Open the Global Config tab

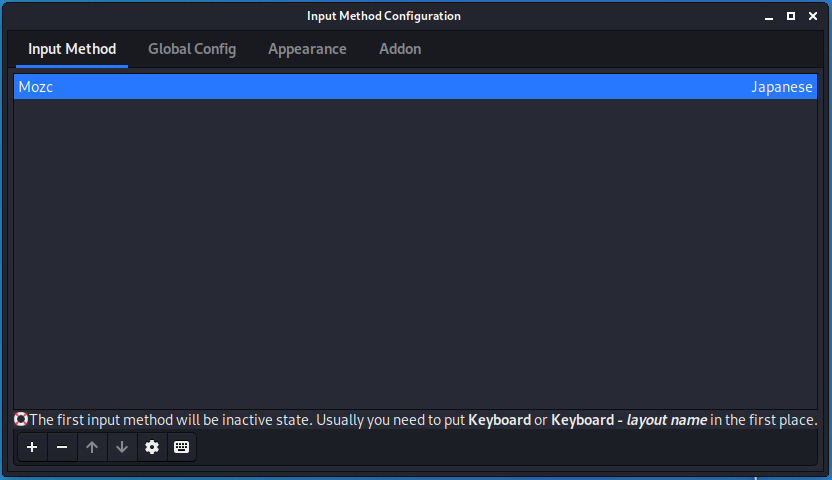[192, 49]
